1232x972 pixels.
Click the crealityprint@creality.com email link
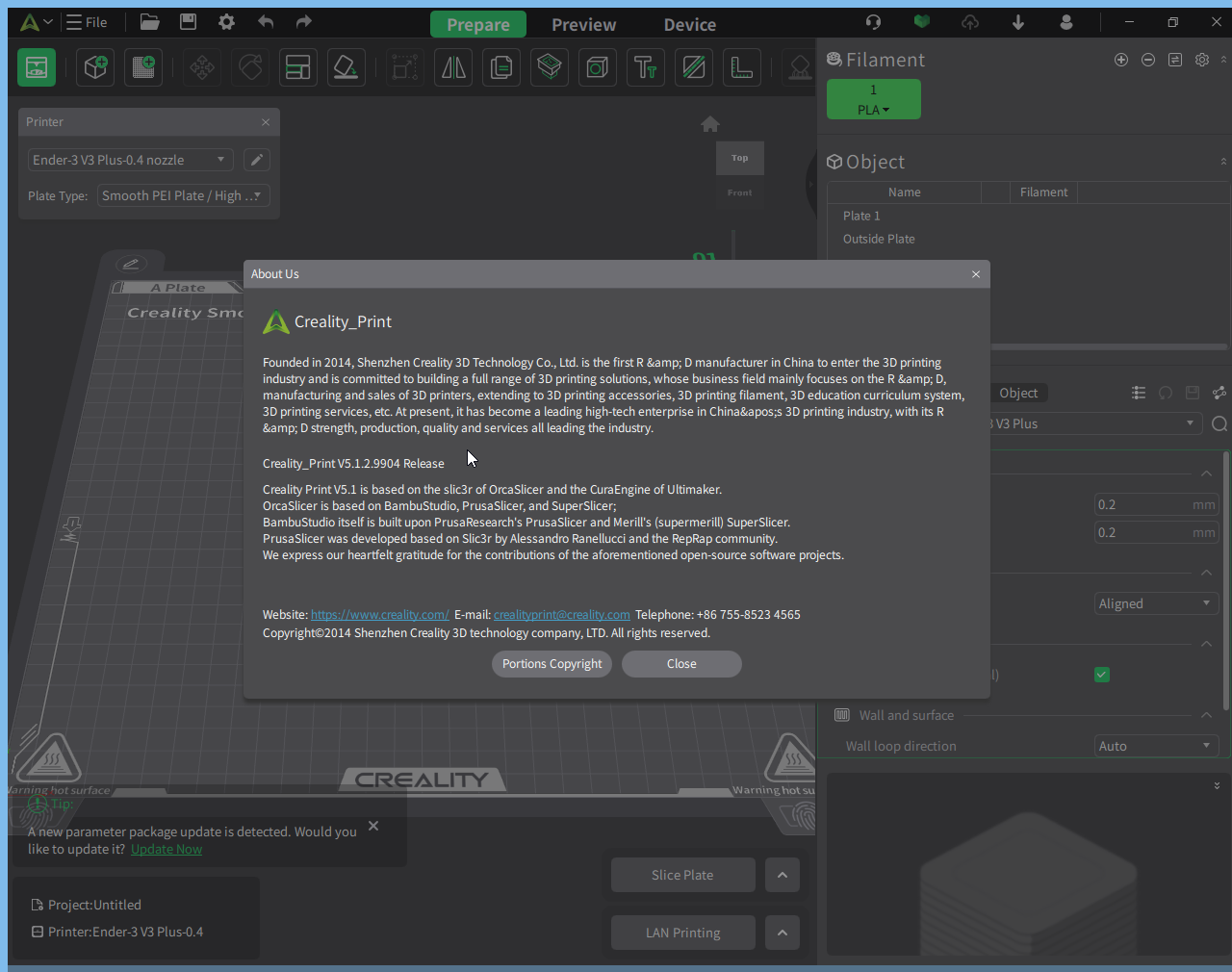562,615
